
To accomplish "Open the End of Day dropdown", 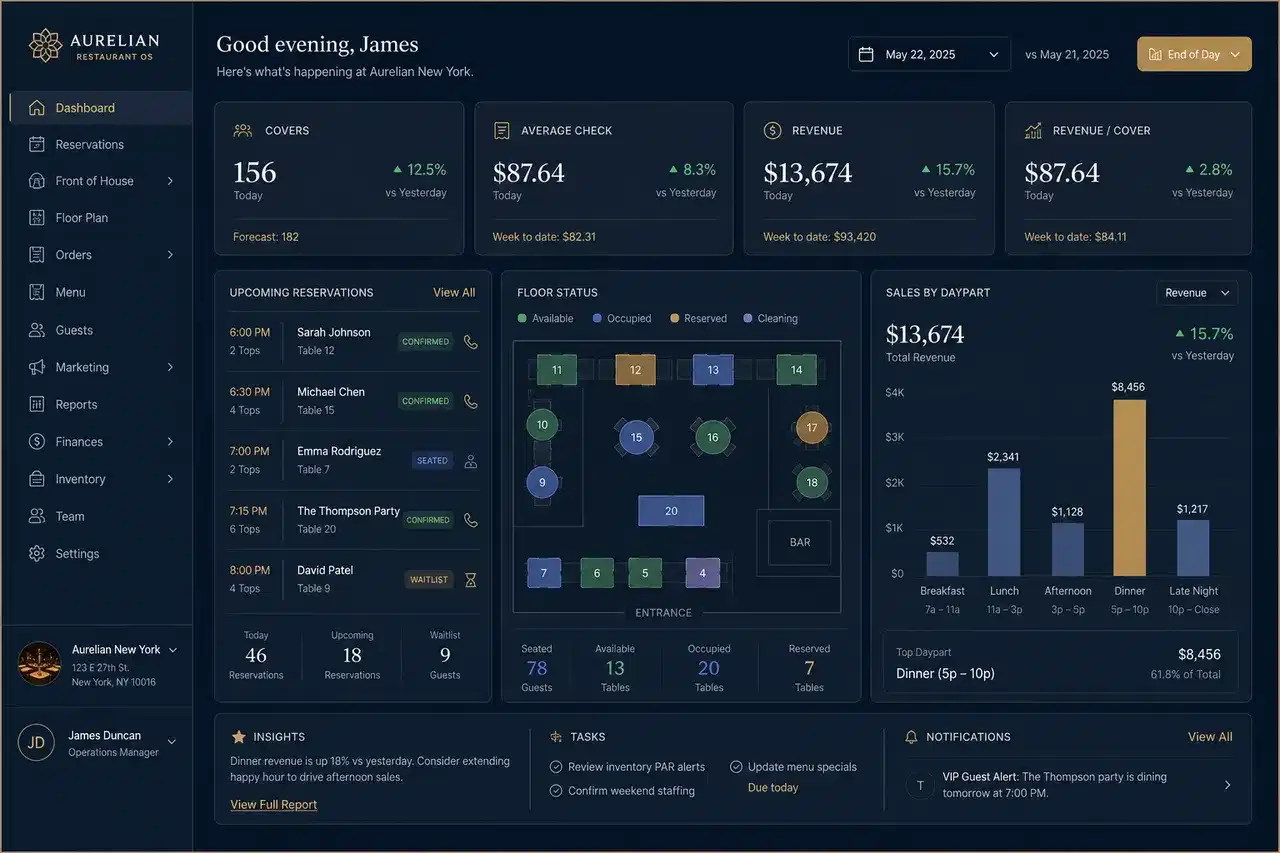I will 1194,54.
